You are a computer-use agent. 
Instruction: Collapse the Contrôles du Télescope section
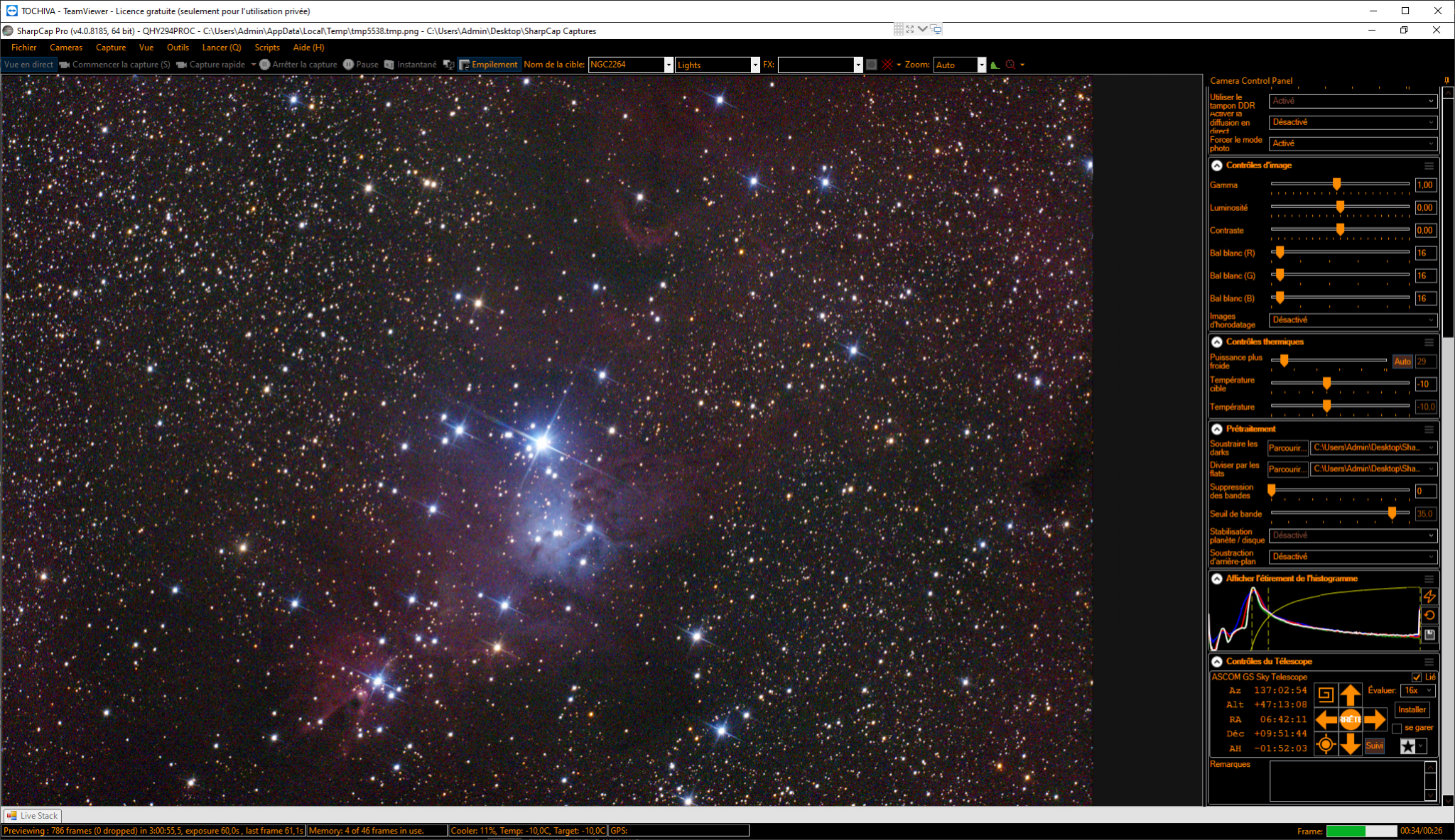point(1217,662)
